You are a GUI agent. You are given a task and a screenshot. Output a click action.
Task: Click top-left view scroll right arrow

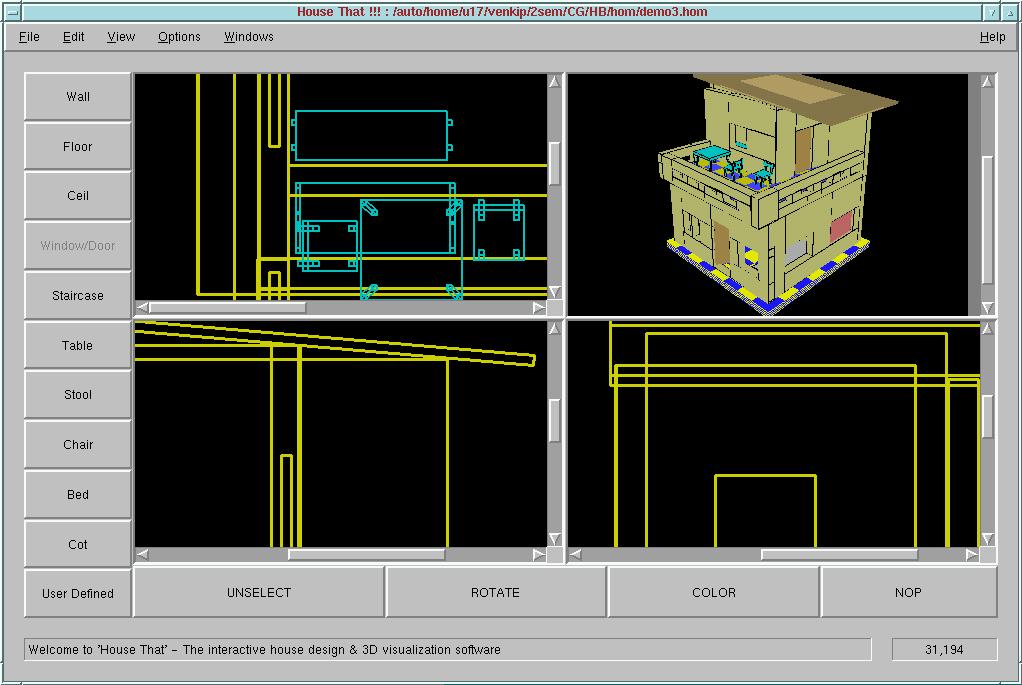click(538, 307)
